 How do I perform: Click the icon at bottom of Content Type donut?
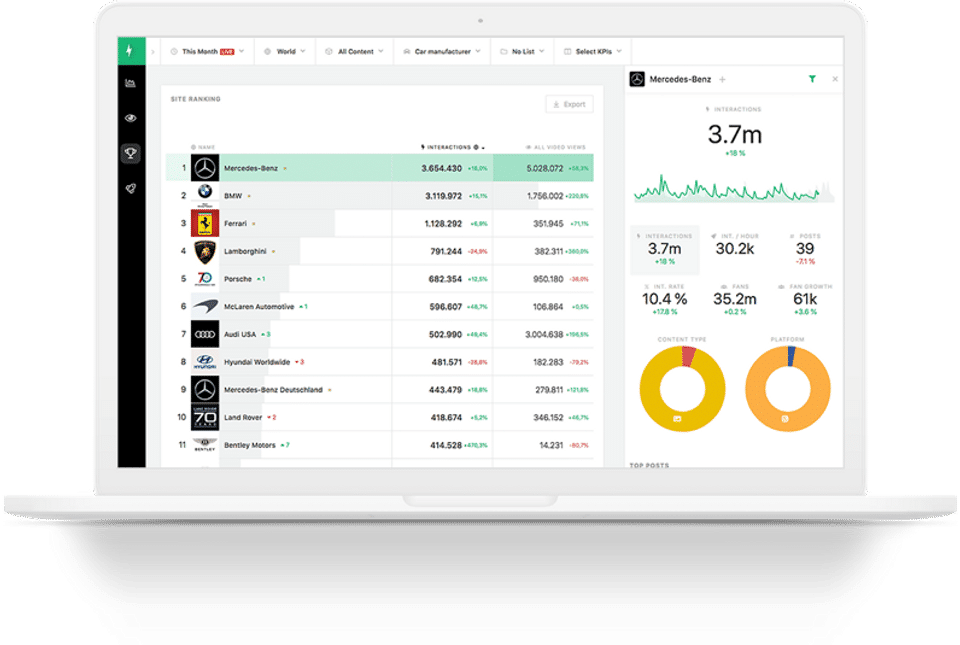coord(678,419)
